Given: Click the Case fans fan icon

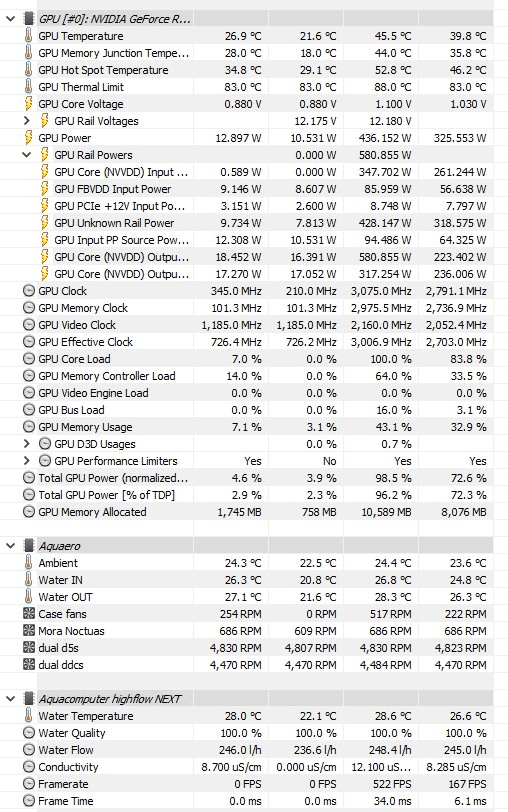Looking at the screenshot, I should 29,614.
